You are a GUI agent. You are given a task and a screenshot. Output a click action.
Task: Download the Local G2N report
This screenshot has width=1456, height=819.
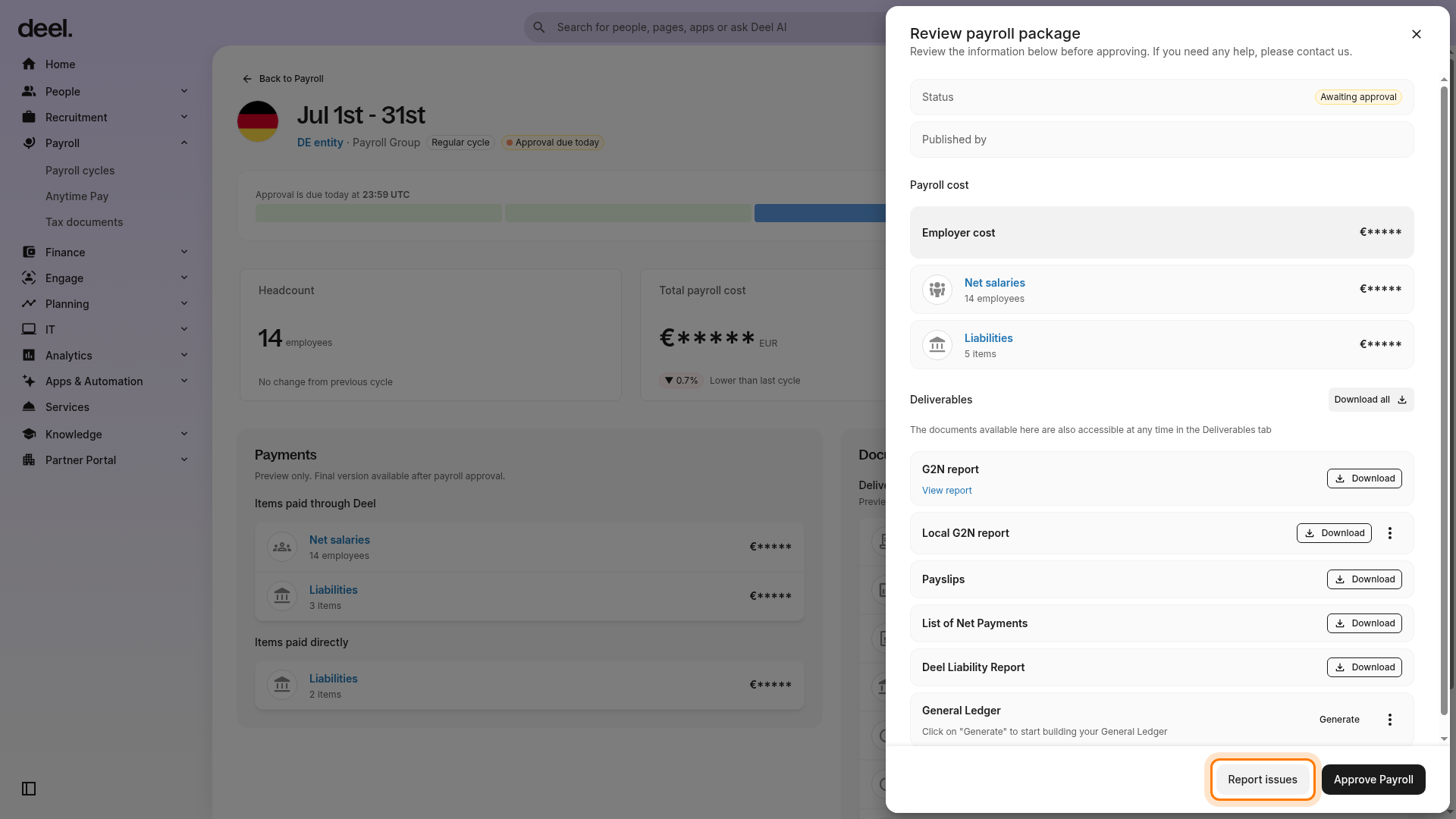[x=1334, y=533]
